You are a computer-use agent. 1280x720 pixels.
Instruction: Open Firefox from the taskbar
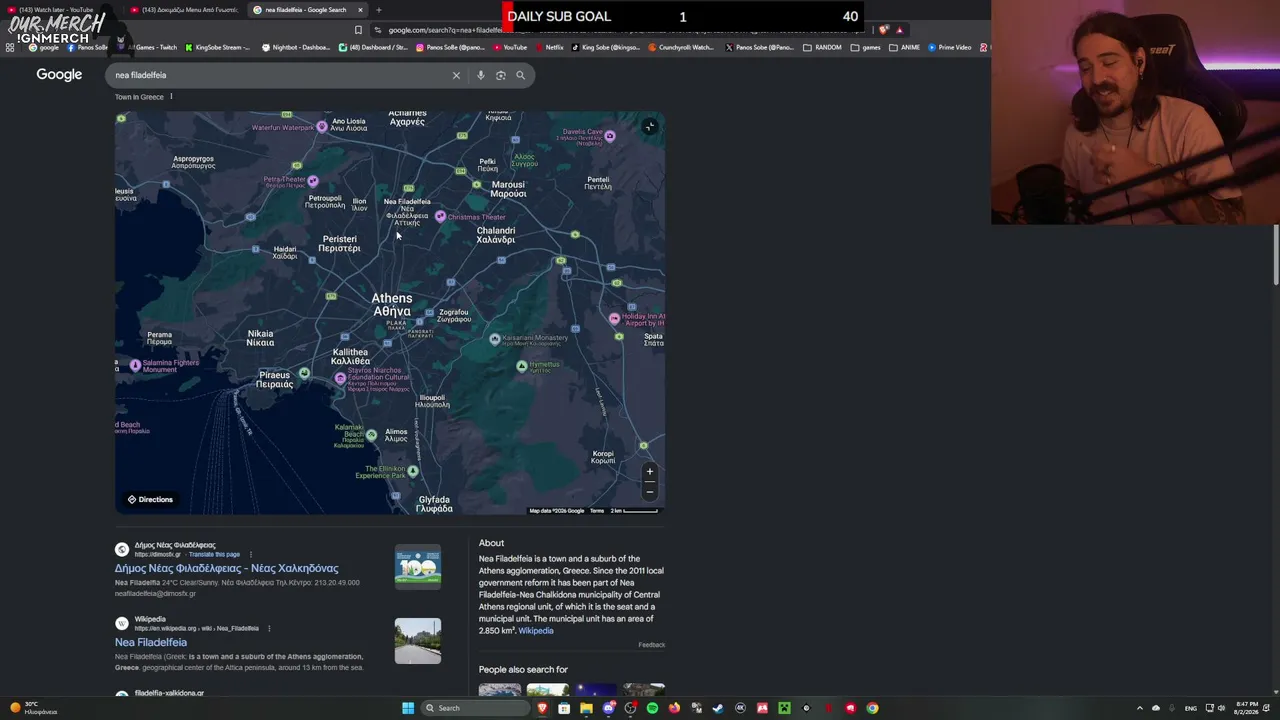point(674,708)
